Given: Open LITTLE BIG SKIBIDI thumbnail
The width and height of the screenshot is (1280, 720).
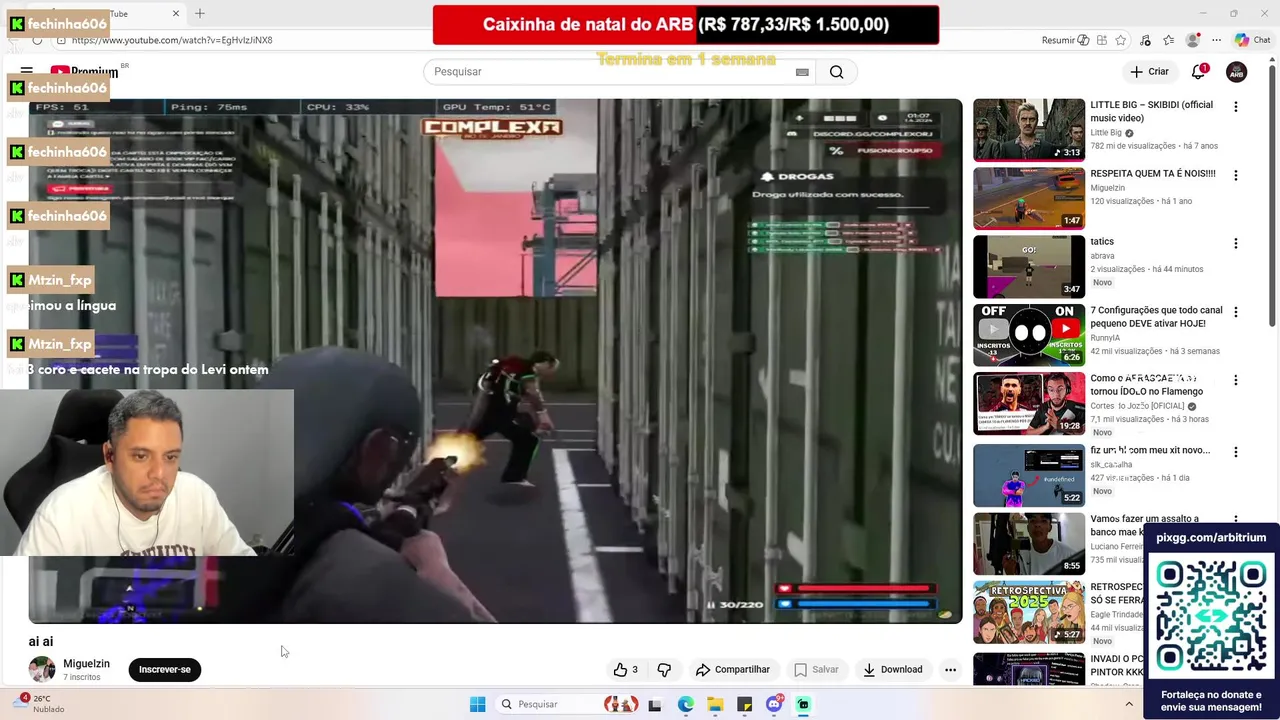Looking at the screenshot, I should pyautogui.click(x=1029, y=129).
